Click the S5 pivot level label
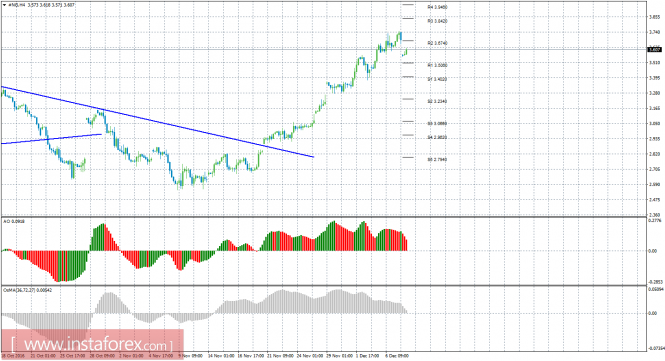The width and height of the screenshot is (665, 361). 437,160
